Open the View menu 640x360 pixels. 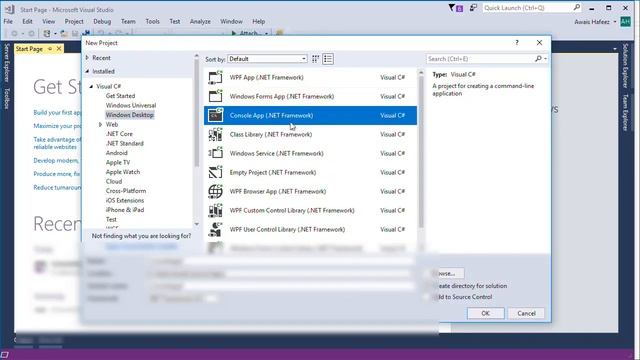(49, 21)
